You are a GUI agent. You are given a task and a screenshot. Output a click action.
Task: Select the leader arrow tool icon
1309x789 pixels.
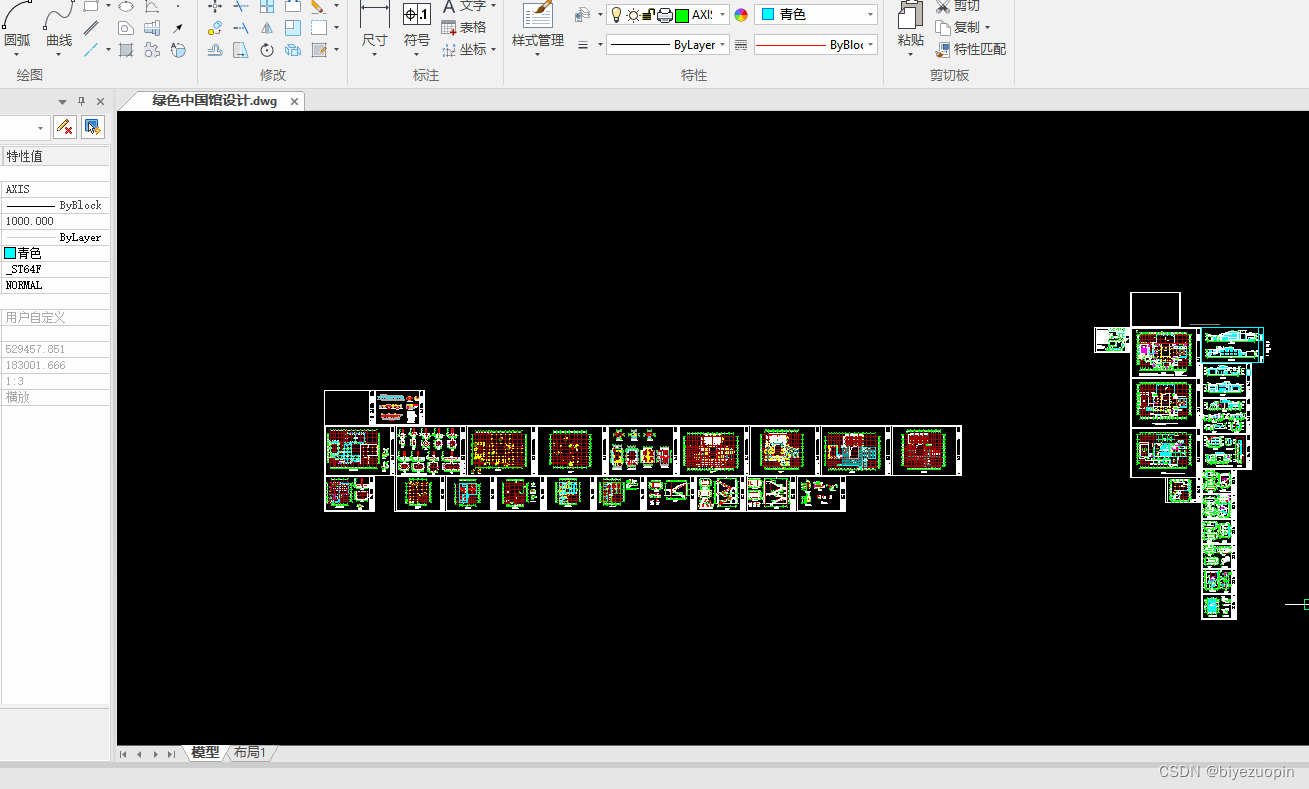click(178, 28)
